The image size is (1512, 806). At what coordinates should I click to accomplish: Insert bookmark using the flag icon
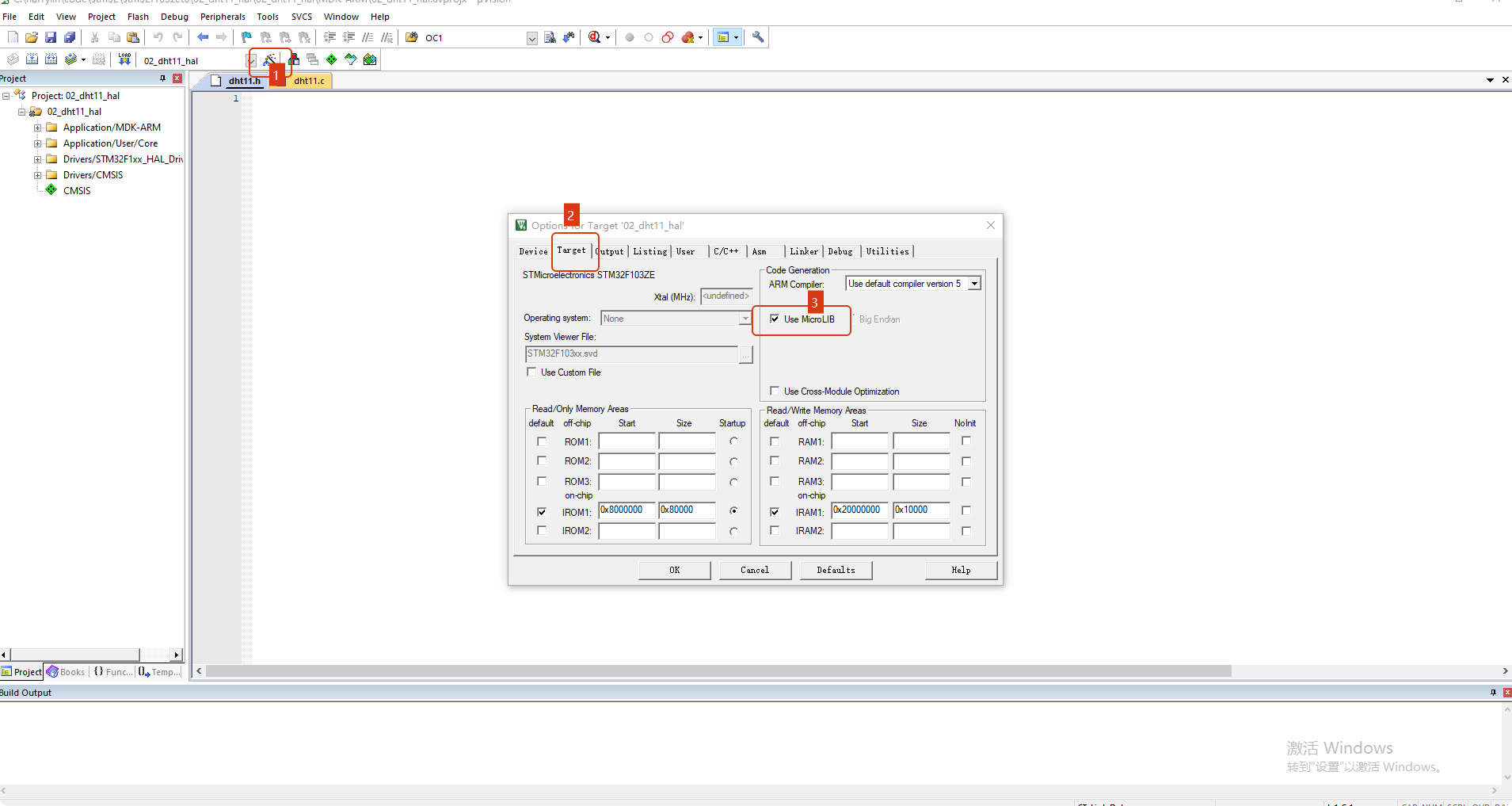coord(246,37)
